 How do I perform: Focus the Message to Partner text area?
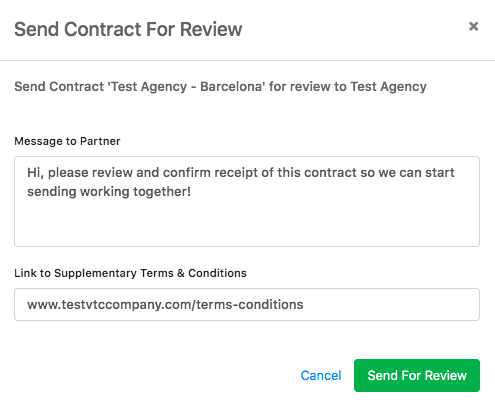247,201
